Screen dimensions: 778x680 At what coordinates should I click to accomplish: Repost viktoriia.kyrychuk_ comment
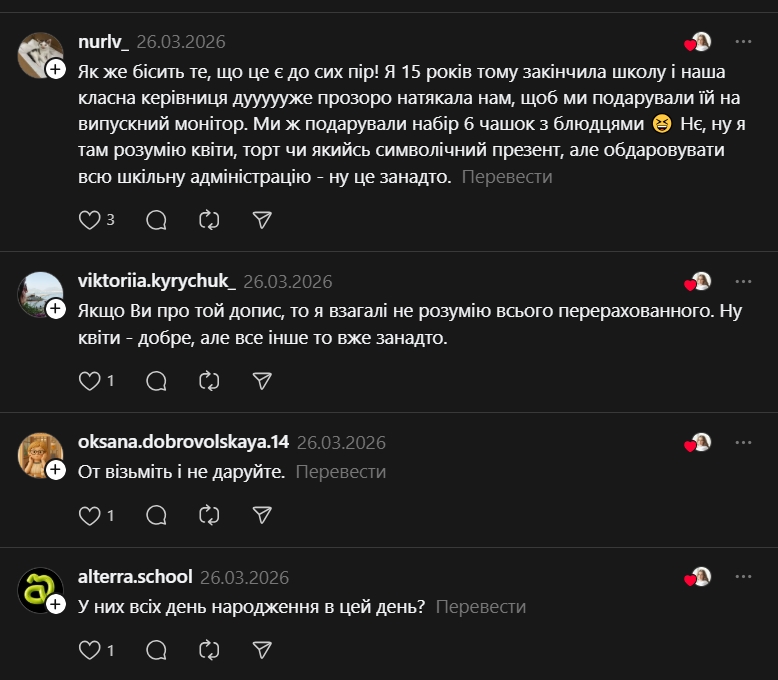(209, 381)
